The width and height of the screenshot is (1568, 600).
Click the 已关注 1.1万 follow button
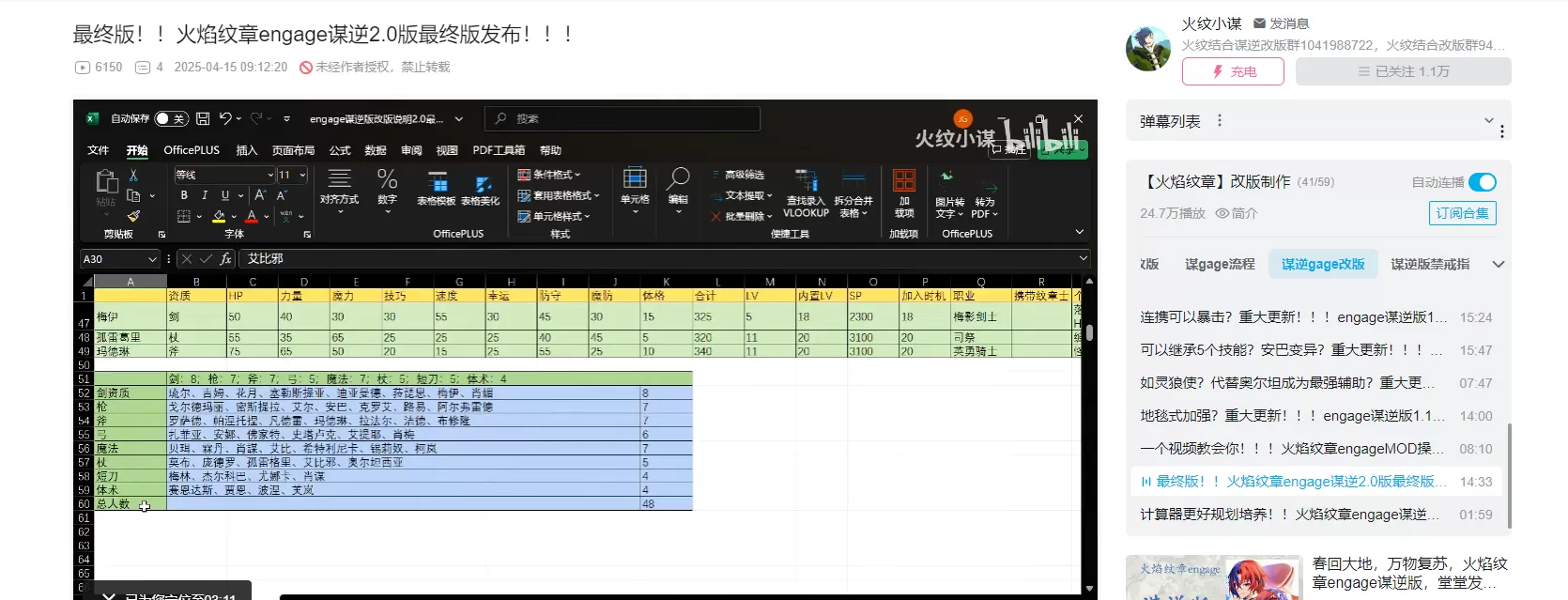[x=1404, y=71]
